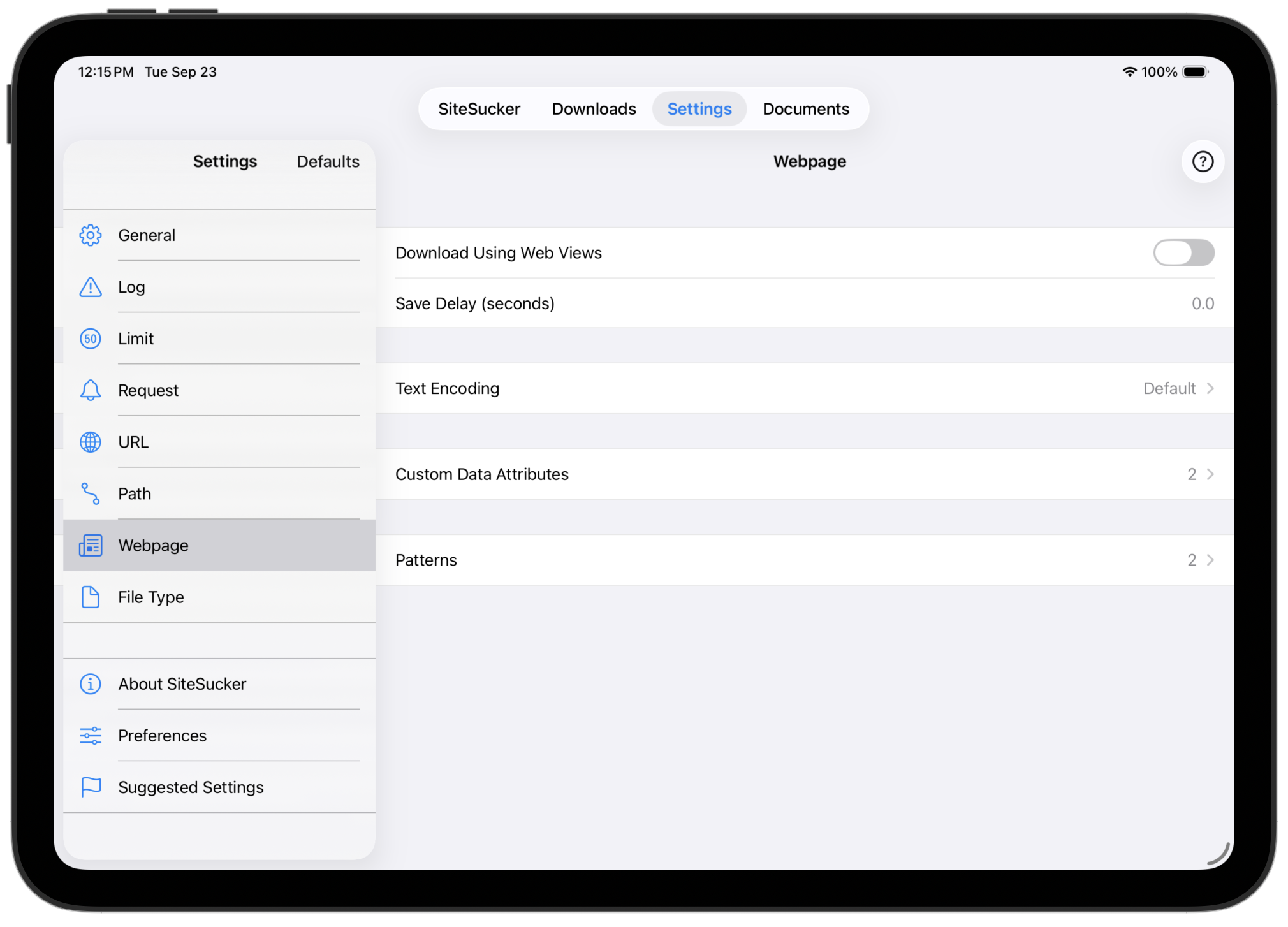Click the File Type document icon

coord(91,597)
